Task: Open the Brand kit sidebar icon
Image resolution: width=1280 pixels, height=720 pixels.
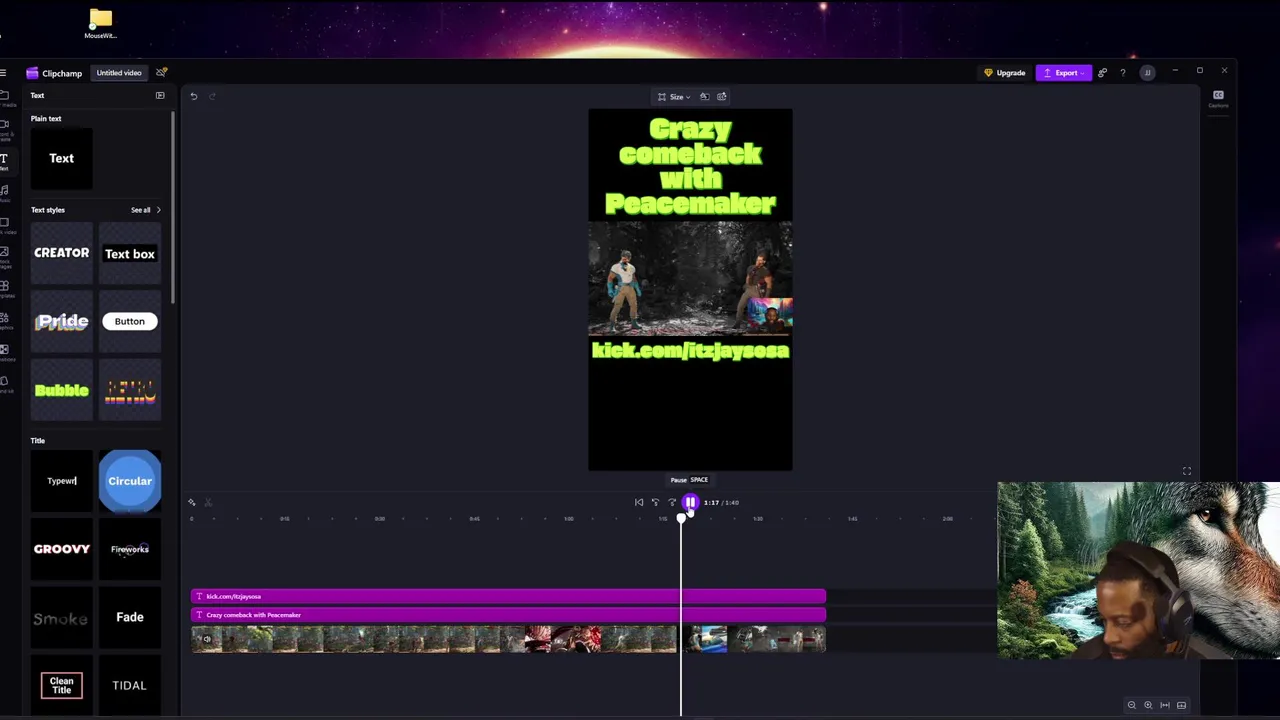Action: click(x=4, y=382)
